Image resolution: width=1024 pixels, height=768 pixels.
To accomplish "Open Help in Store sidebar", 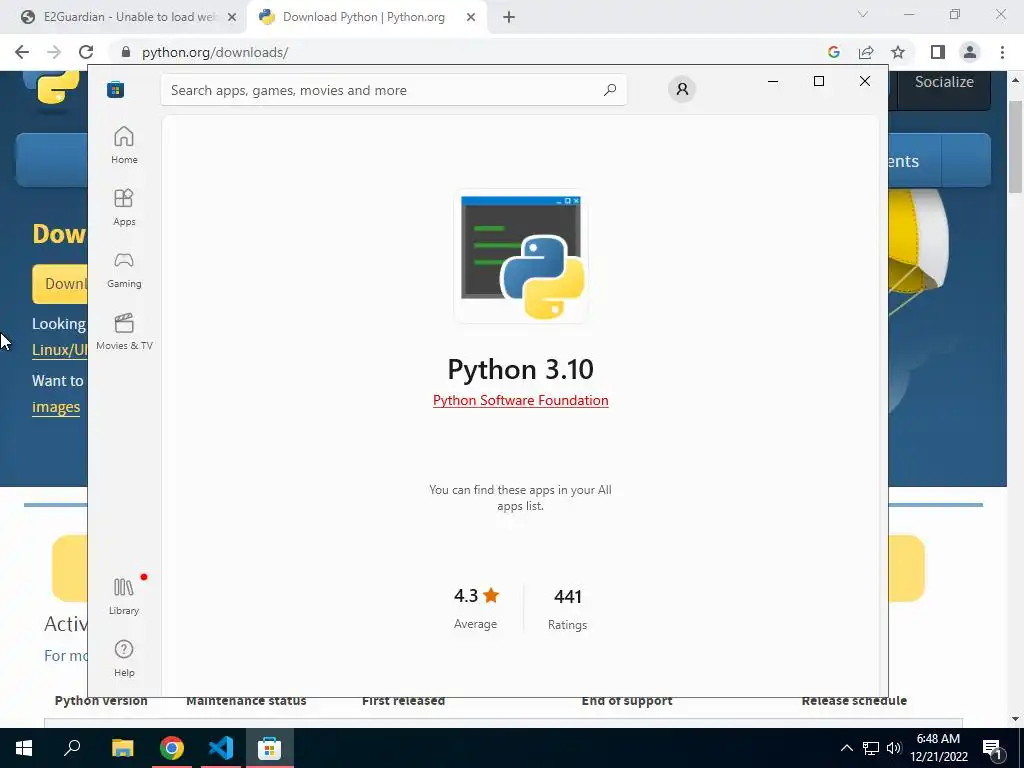I will click(x=124, y=658).
